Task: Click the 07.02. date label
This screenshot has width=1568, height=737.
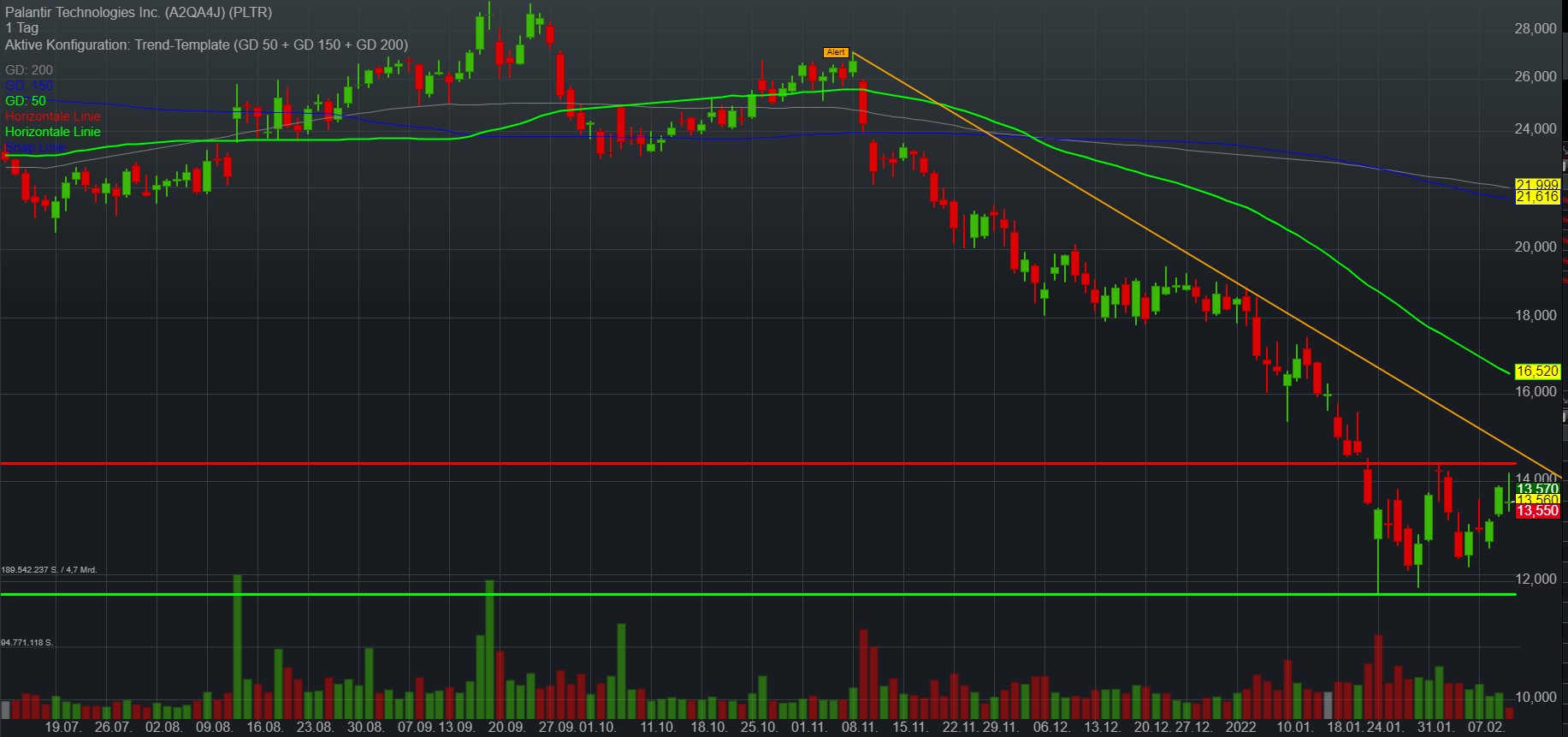Action: coord(1486,728)
